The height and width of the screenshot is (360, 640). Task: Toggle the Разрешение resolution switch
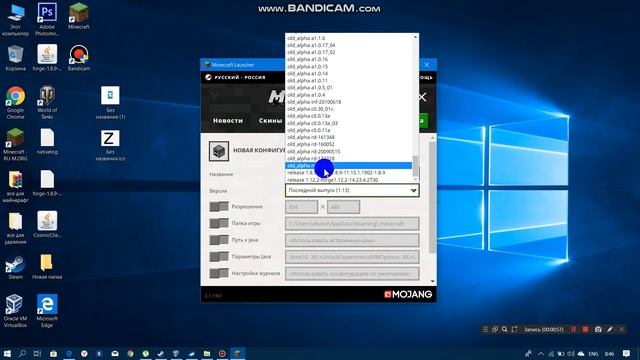pyautogui.click(x=219, y=207)
